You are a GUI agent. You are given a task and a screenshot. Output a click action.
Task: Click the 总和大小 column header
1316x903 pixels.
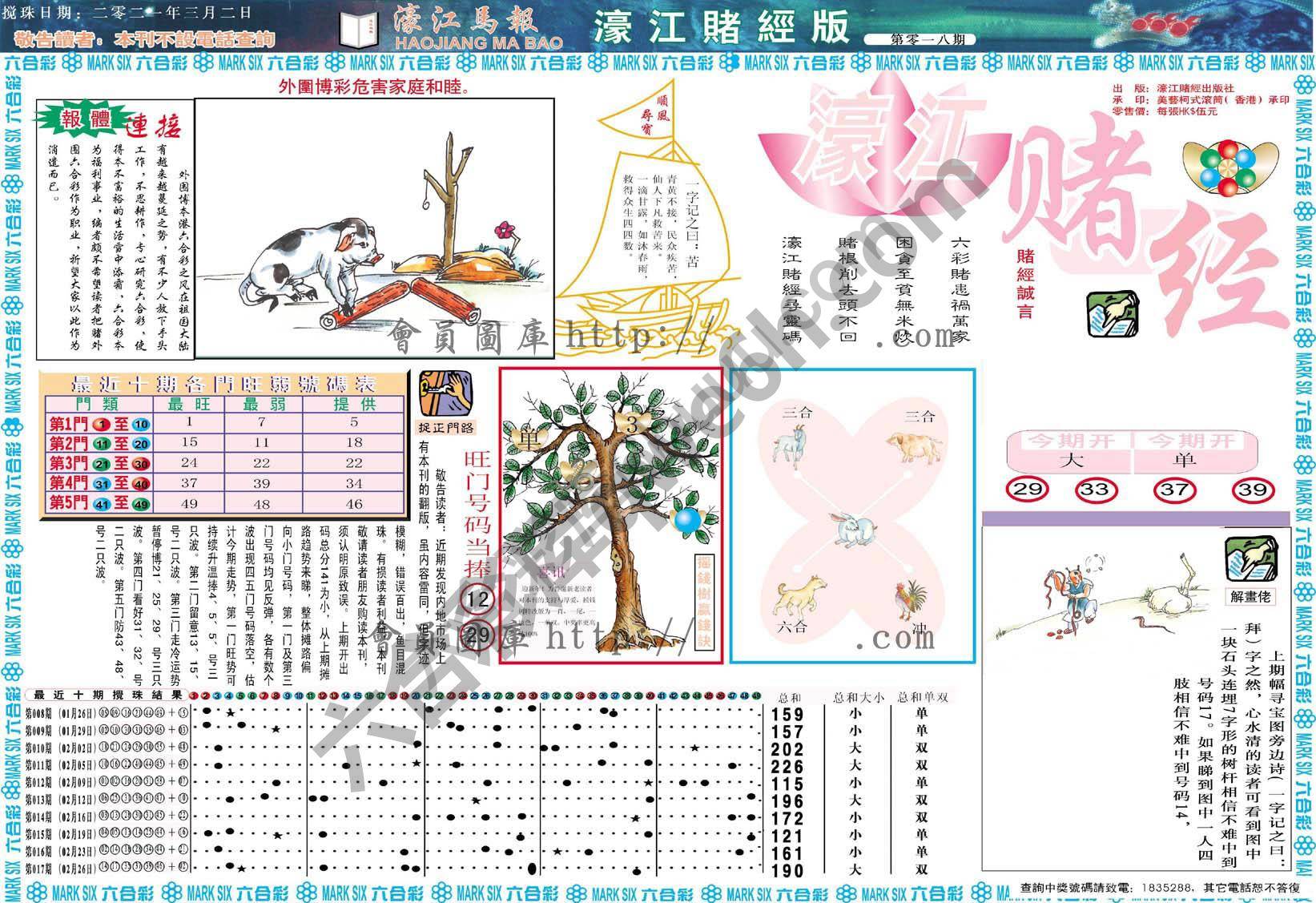click(x=859, y=697)
